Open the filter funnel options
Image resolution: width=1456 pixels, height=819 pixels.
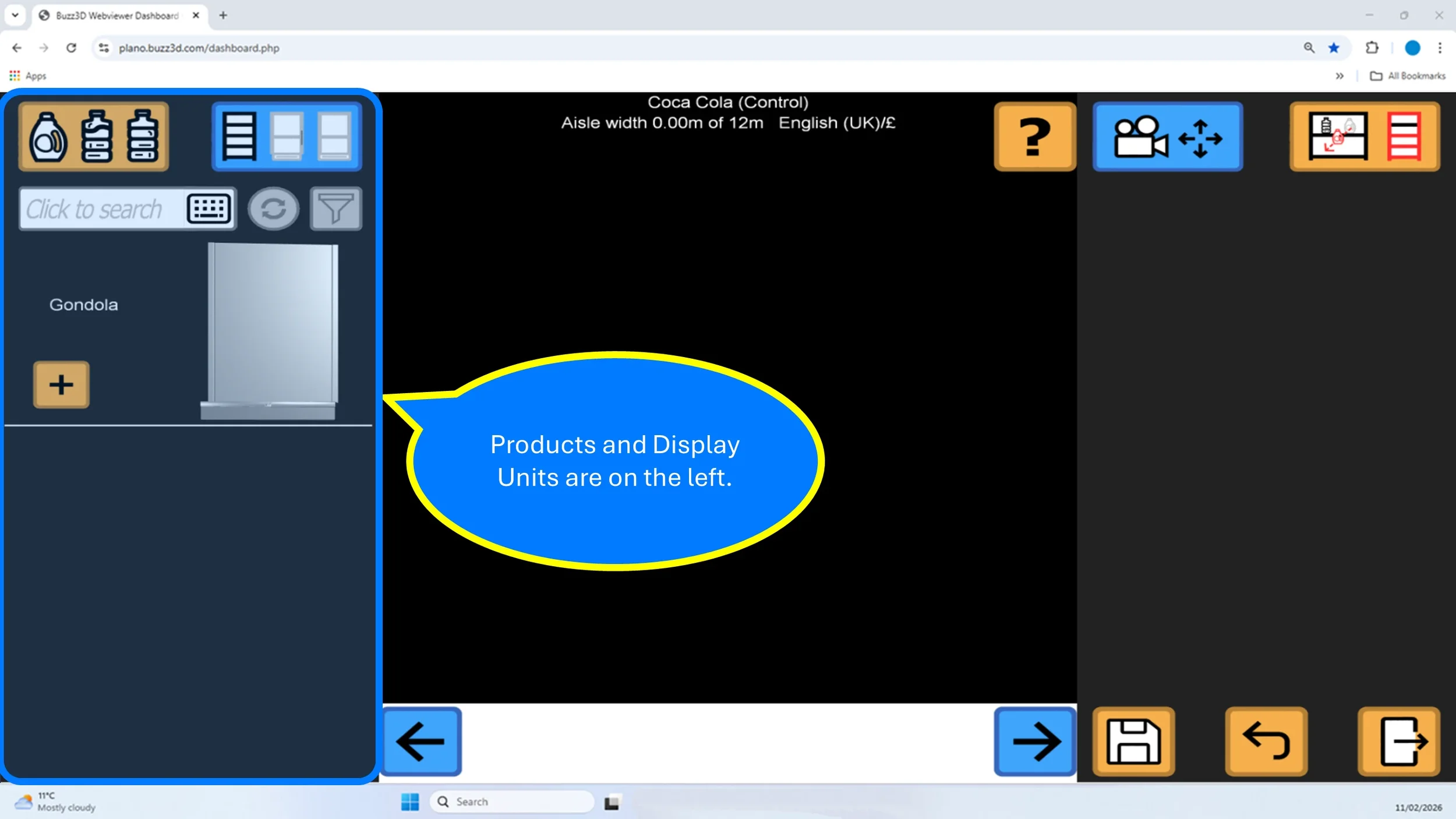coord(335,209)
